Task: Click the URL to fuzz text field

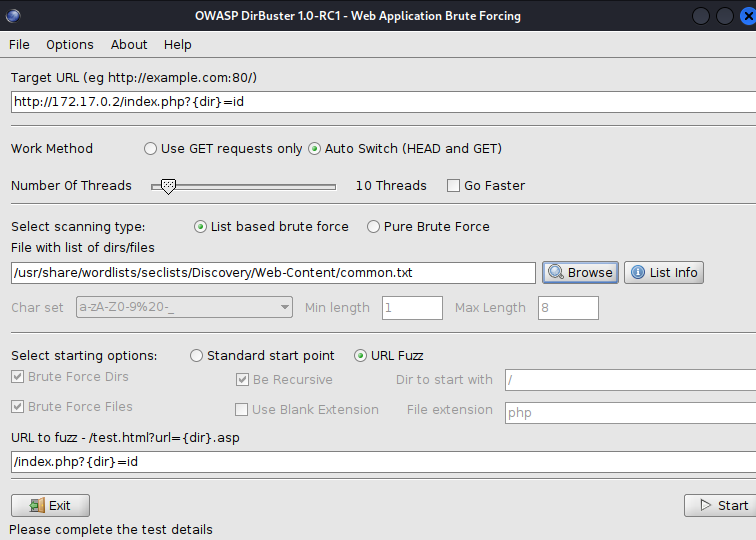Action: [380, 462]
